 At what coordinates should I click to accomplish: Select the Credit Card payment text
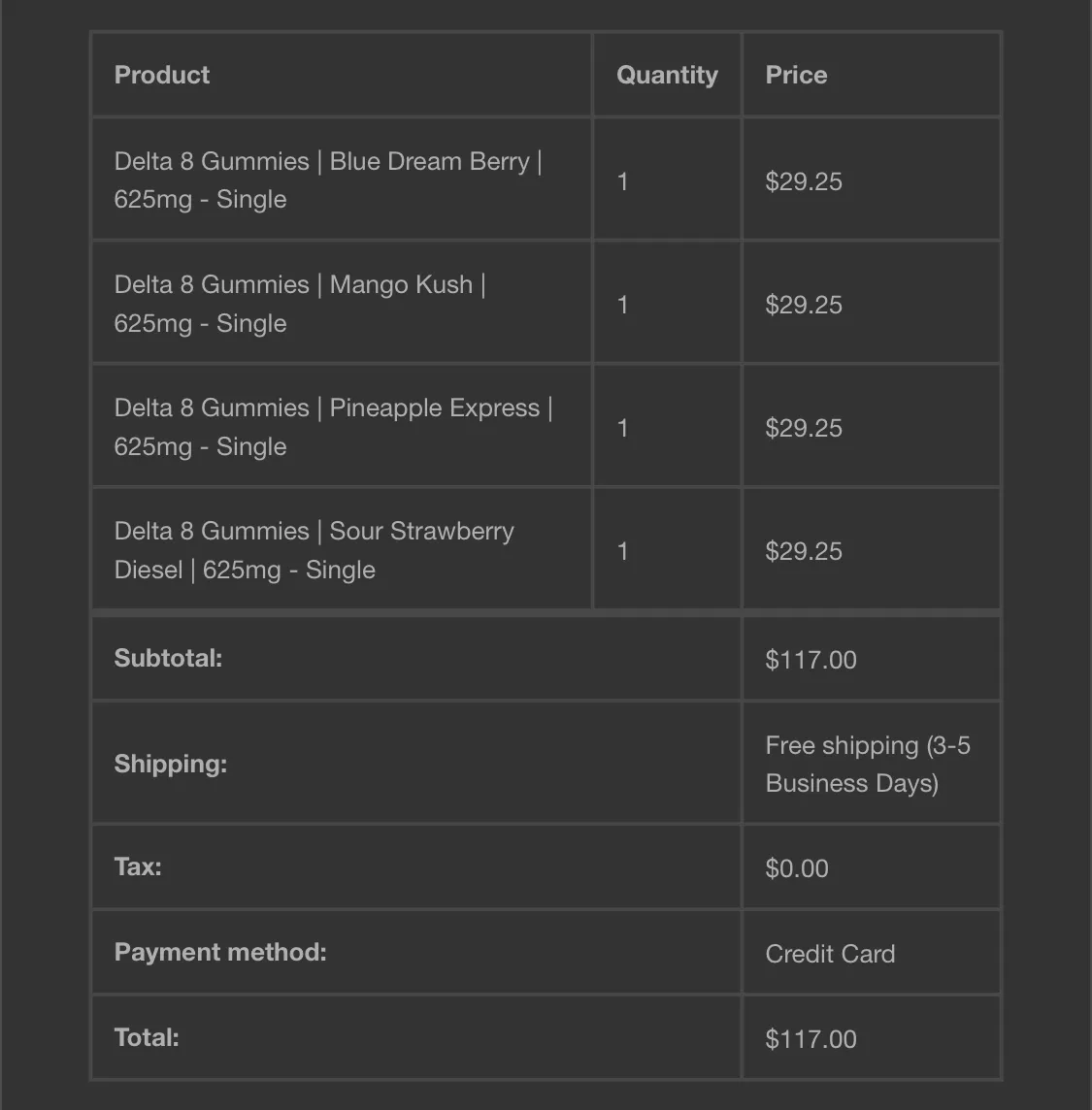[830, 954]
